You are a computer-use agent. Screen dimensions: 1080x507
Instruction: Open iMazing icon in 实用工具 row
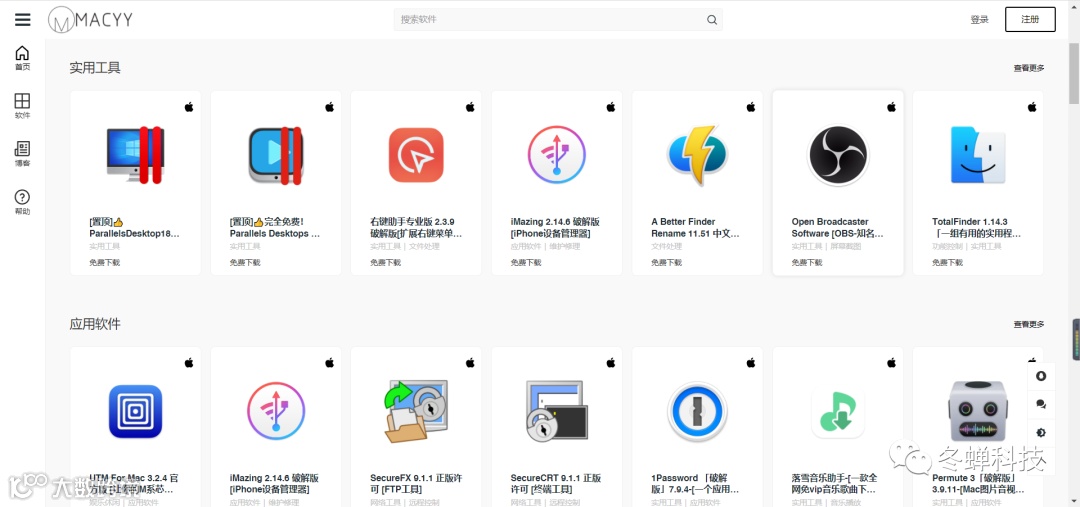(557, 155)
